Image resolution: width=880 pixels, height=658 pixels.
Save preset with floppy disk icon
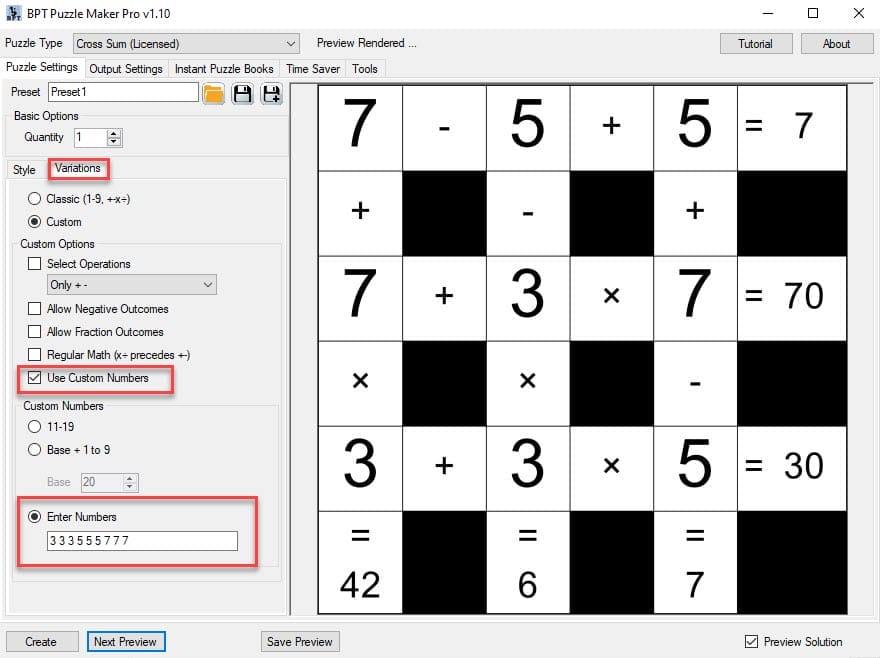pos(242,94)
